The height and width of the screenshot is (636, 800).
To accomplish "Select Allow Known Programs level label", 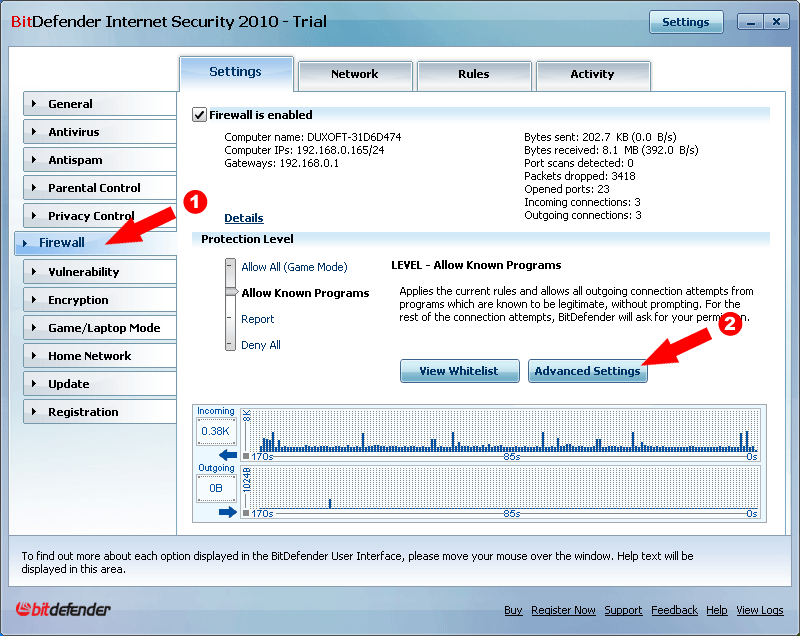I will (305, 293).
